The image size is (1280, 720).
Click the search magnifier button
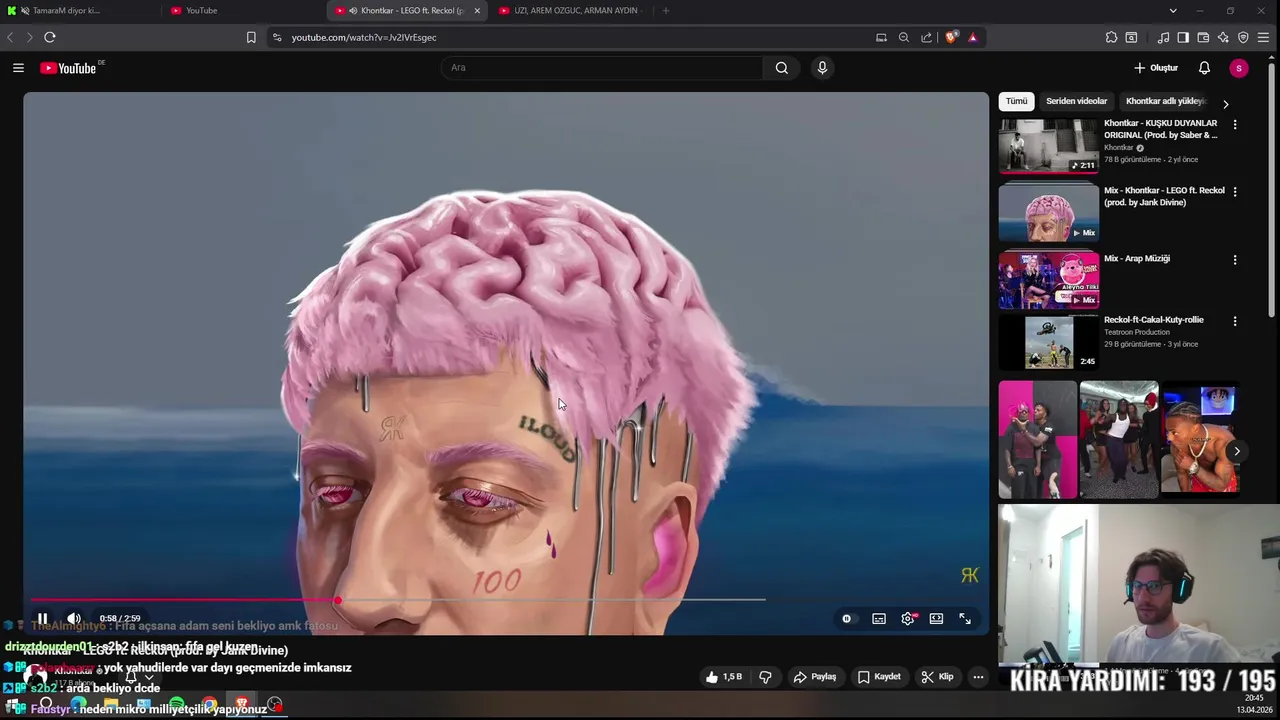[782, 68]
